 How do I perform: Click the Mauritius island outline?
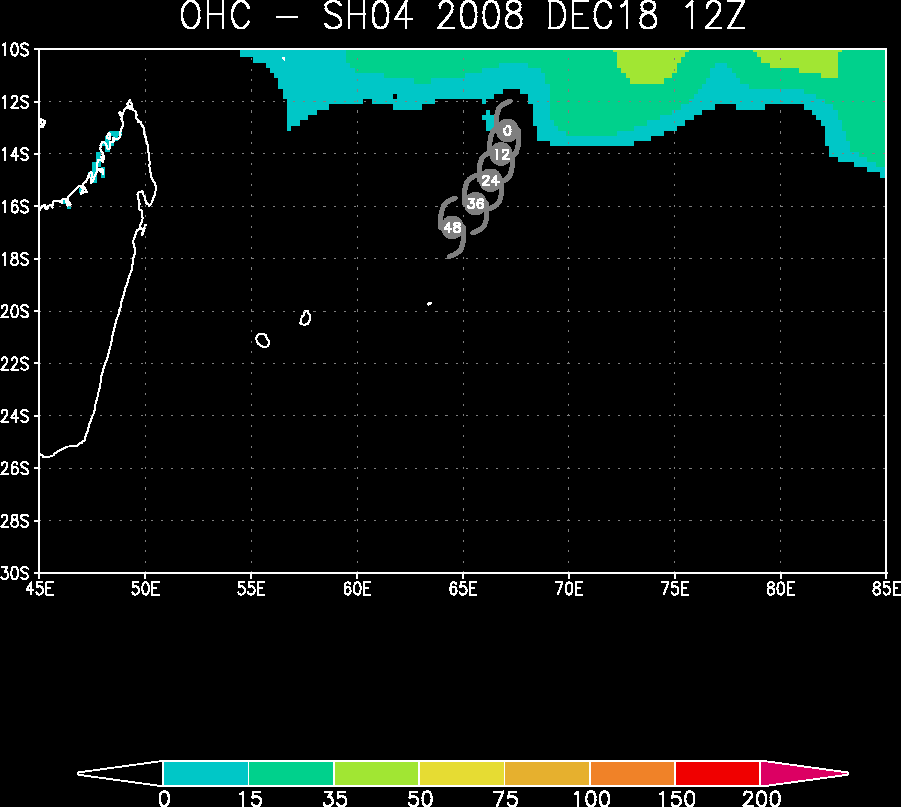[305, 318]
